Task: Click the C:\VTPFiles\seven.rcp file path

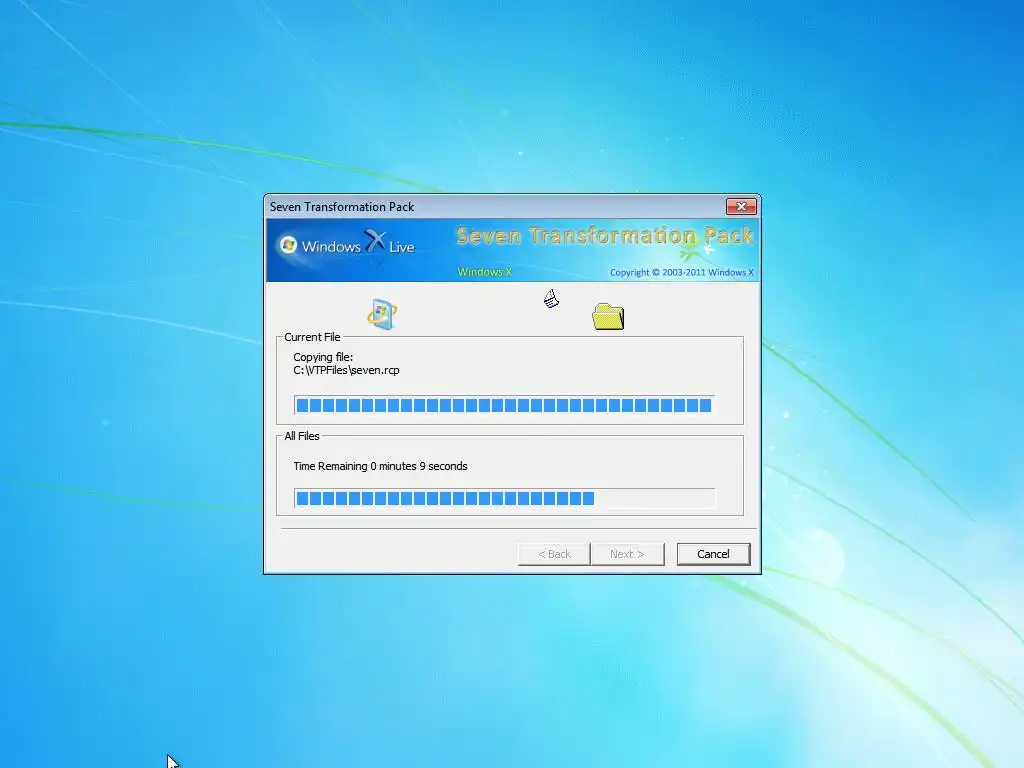Action: 346,370
